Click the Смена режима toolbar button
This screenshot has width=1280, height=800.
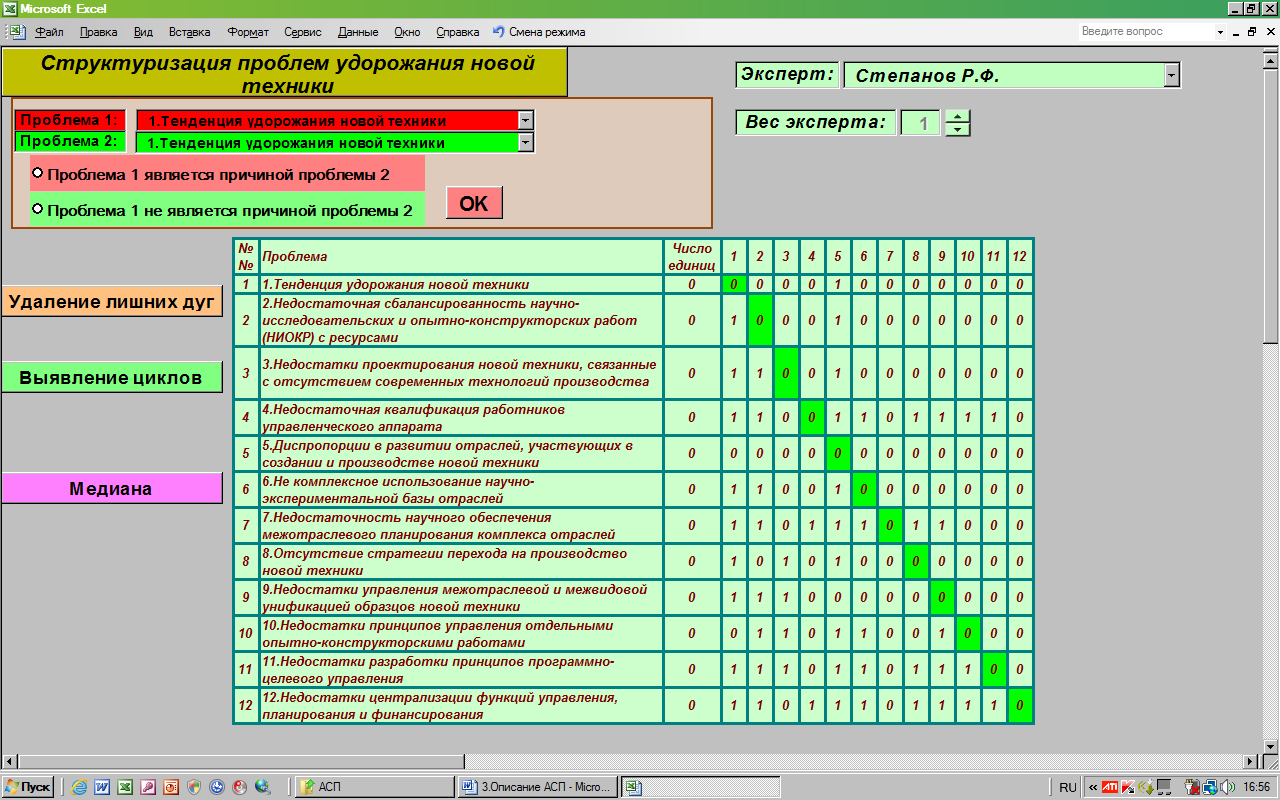pos(538,32)
